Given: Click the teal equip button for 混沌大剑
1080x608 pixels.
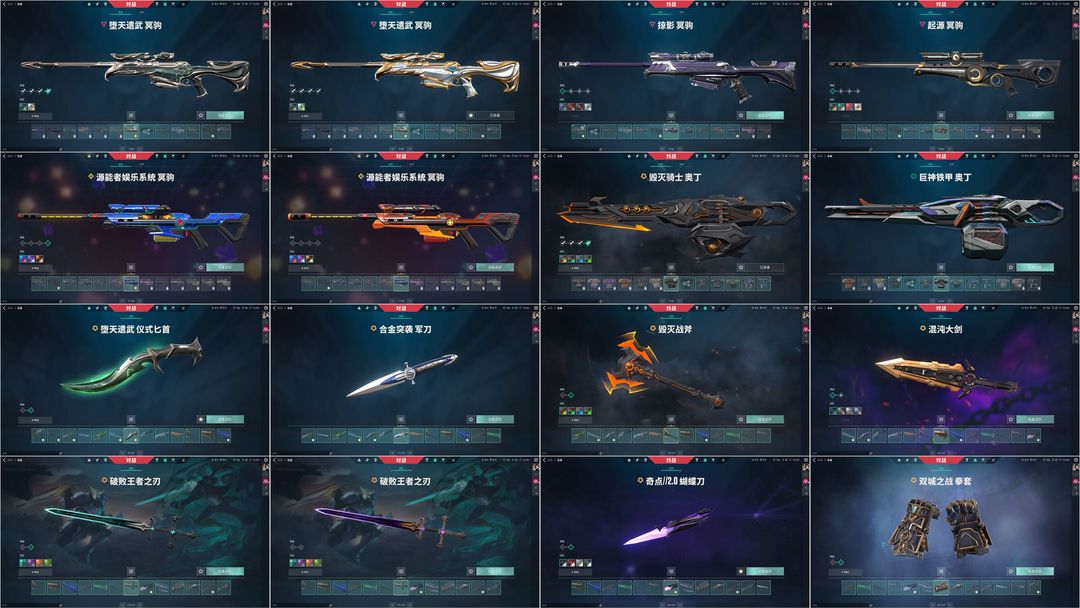Looking at the screenshot, I should click(x=1035, y=419).
